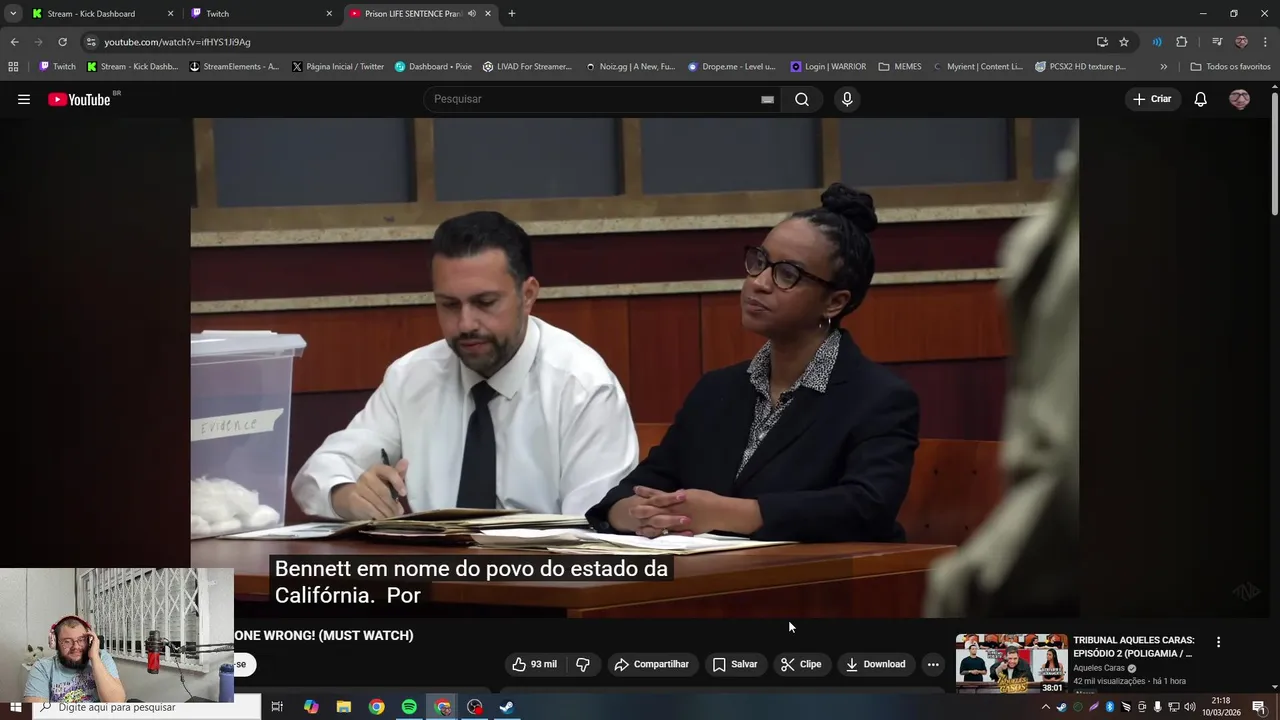1280x720 pixels.
Task: Open the Dashboard • Pixie bookmark
Action: [x=433, y=67]
